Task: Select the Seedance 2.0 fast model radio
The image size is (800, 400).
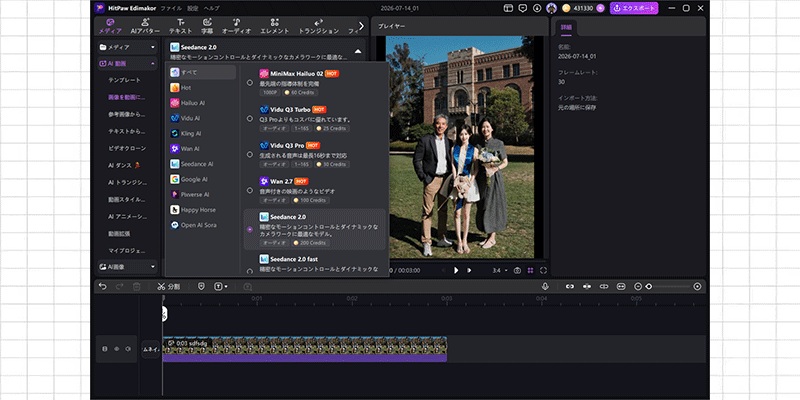Action: (249, 271)
